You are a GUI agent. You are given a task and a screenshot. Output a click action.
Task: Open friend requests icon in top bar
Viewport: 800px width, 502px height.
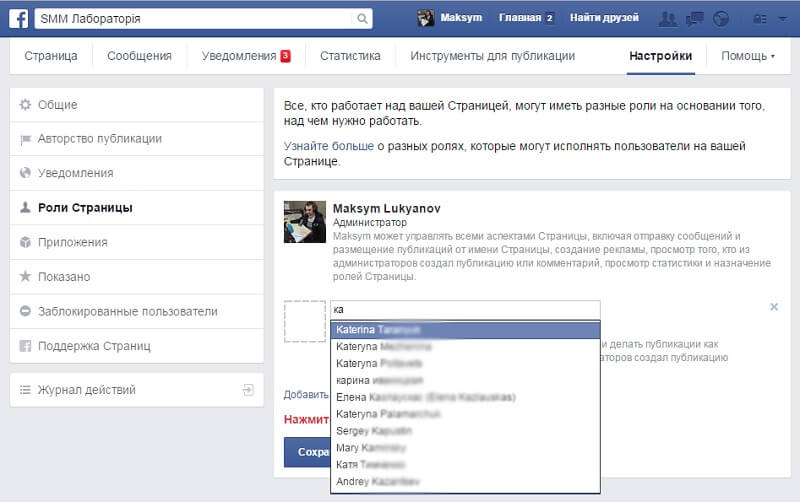[670, 18]
